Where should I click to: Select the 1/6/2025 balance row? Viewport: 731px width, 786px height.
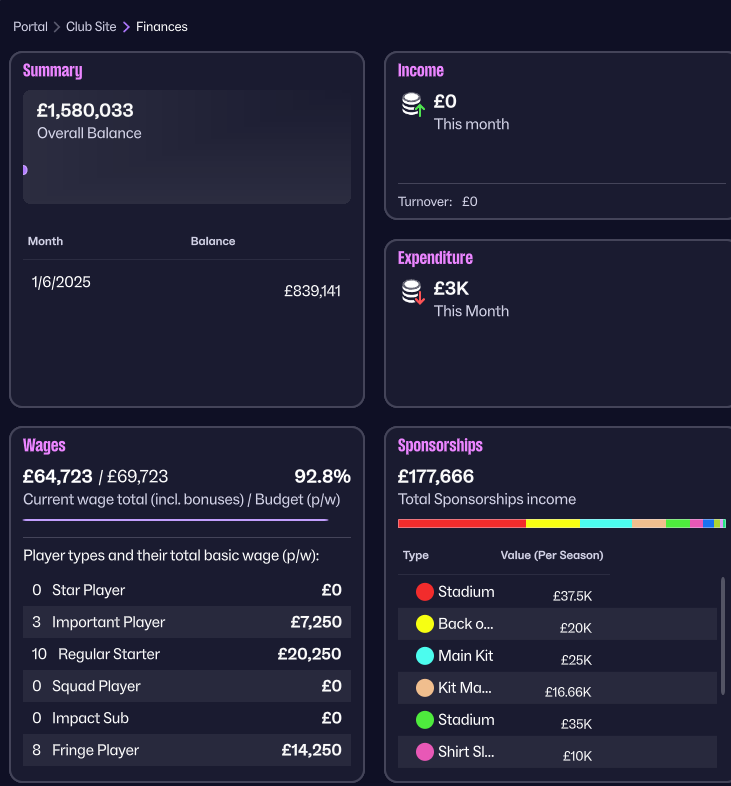pos(187,287)
